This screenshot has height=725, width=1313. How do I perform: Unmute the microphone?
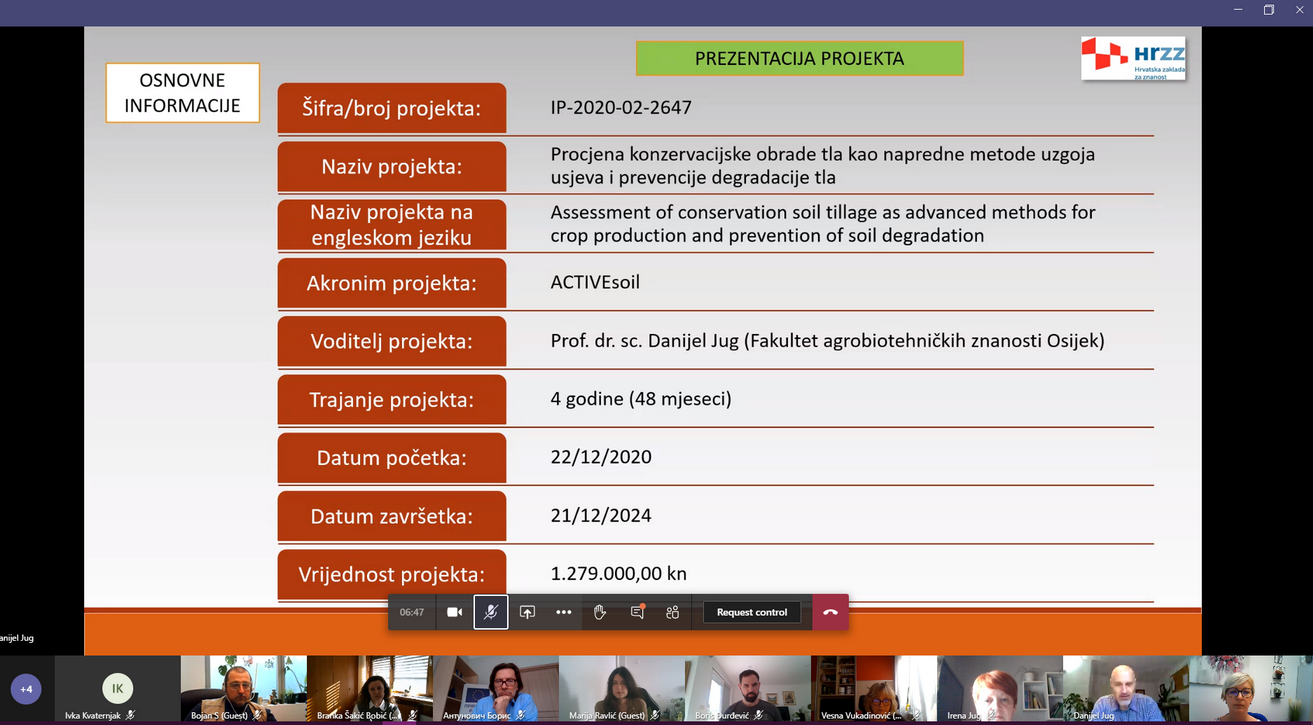pos(491,612)
